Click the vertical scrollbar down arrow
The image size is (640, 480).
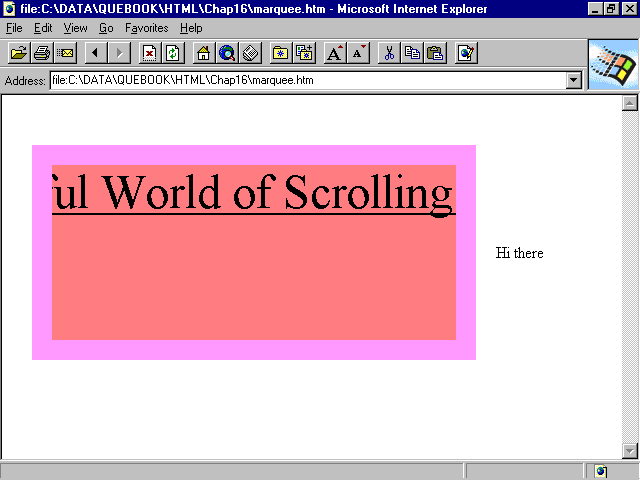click(x=630, y=450)
